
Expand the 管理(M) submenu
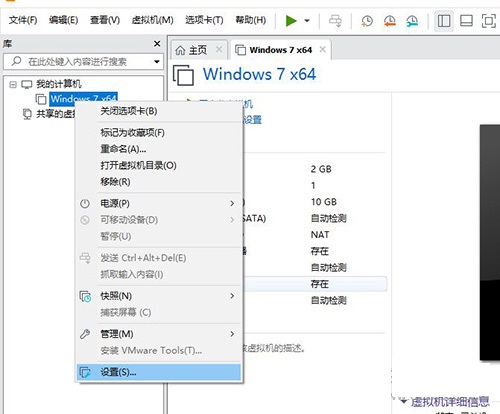159,334
